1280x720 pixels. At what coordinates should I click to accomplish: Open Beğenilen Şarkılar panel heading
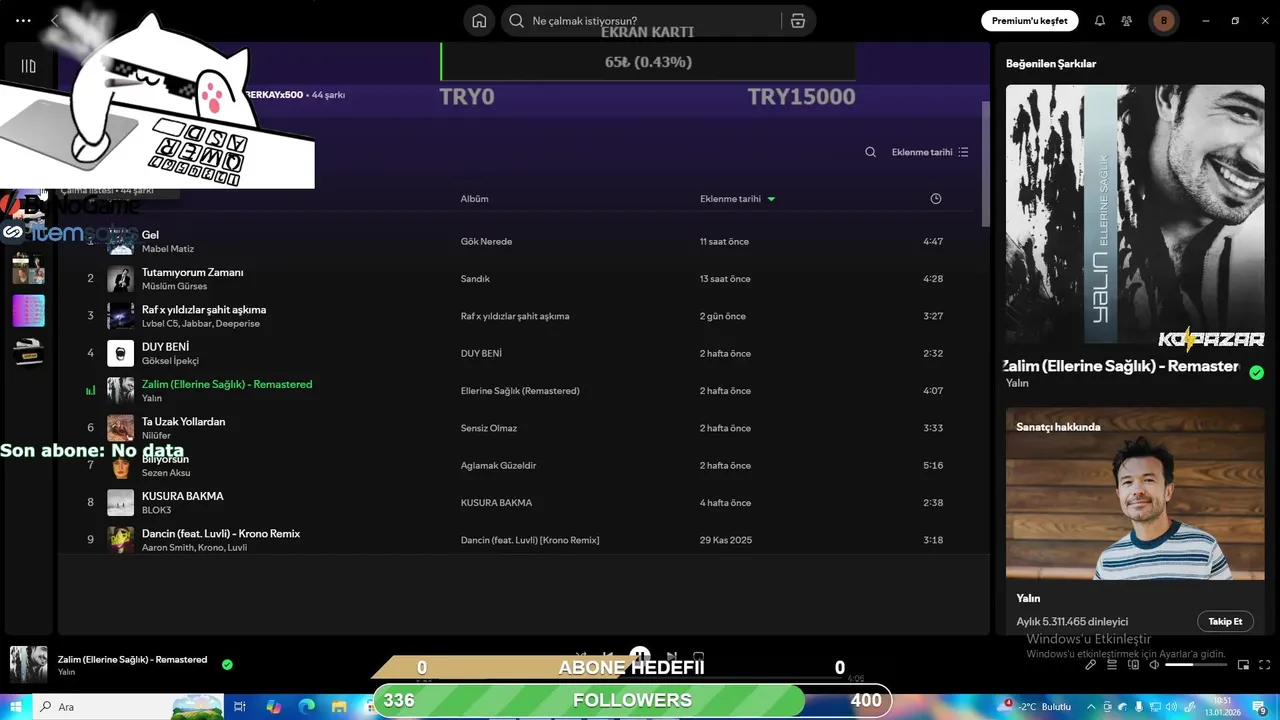1051,63
